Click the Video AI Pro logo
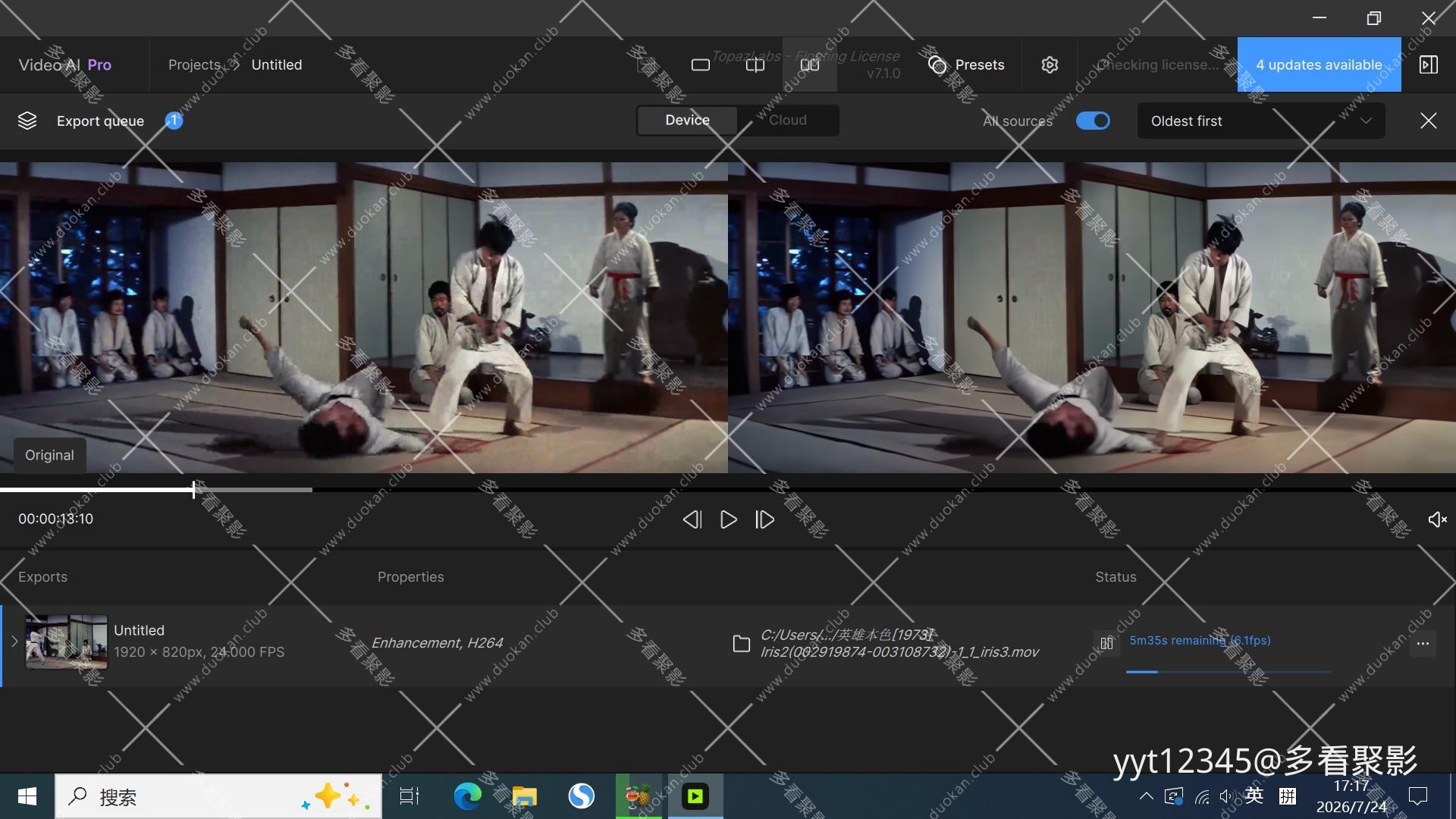Image resolution: width=1456 pixels, height=819 pixels. point(65,65)
